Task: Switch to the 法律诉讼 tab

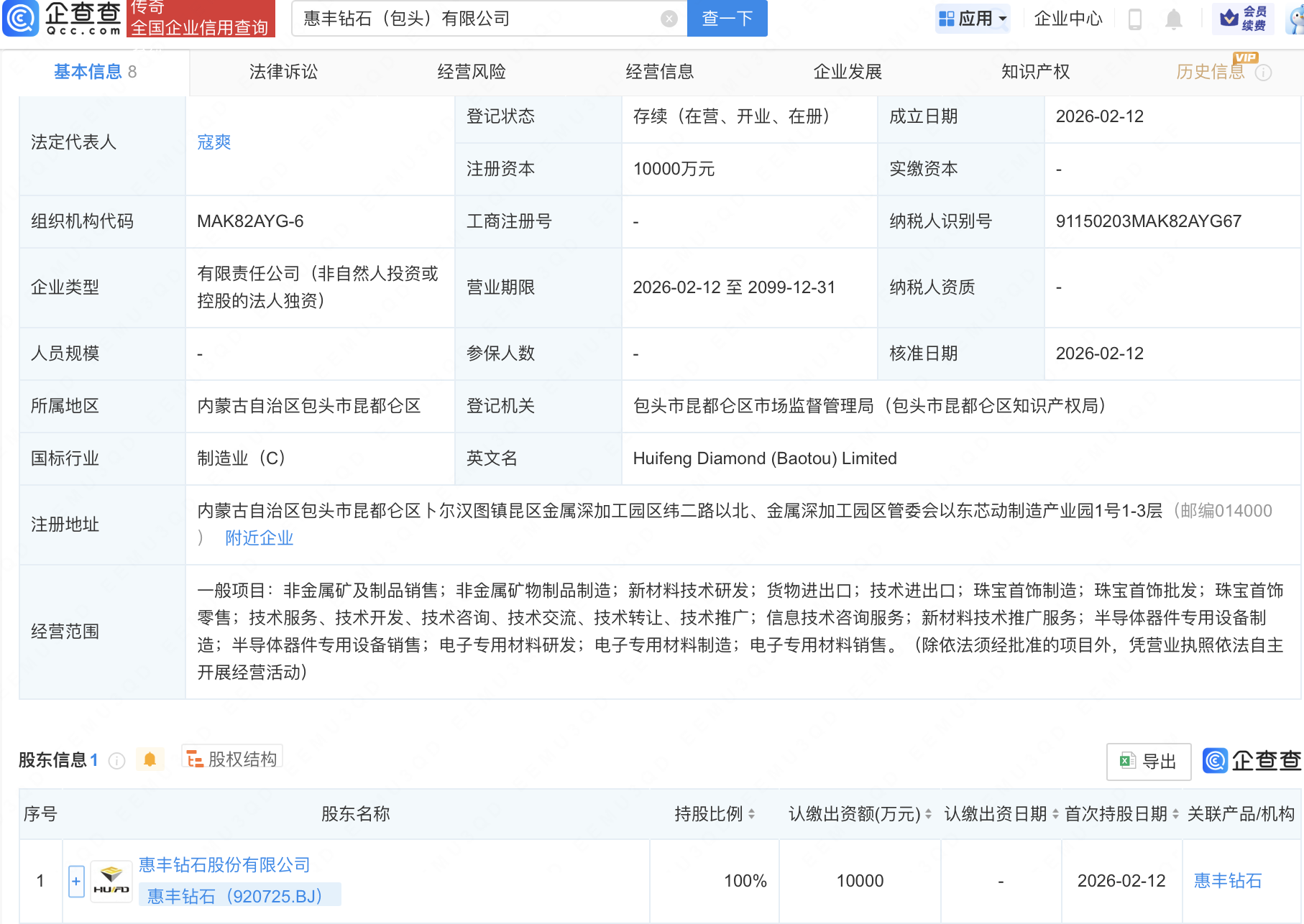Action: [283, 72]
